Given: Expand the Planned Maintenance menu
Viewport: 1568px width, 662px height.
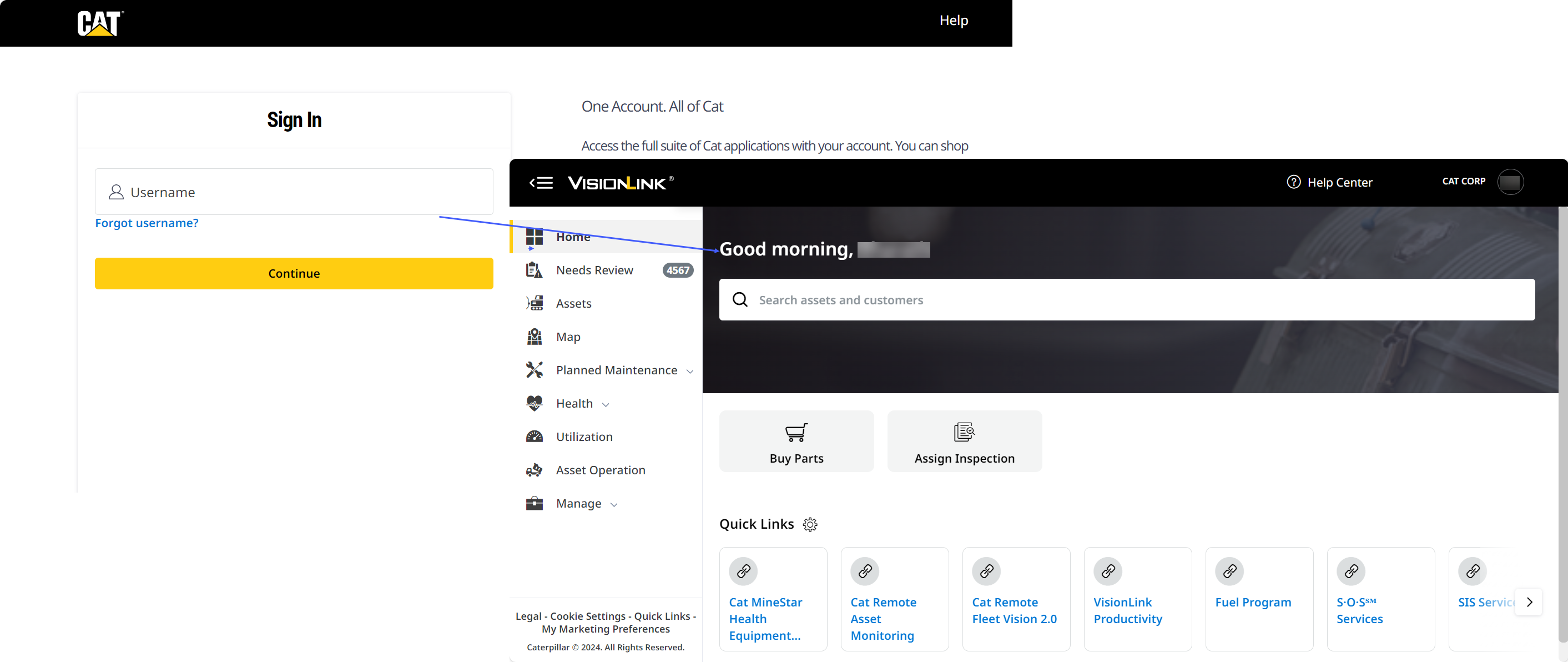Looking at the screenshot, I should point(616,370).
